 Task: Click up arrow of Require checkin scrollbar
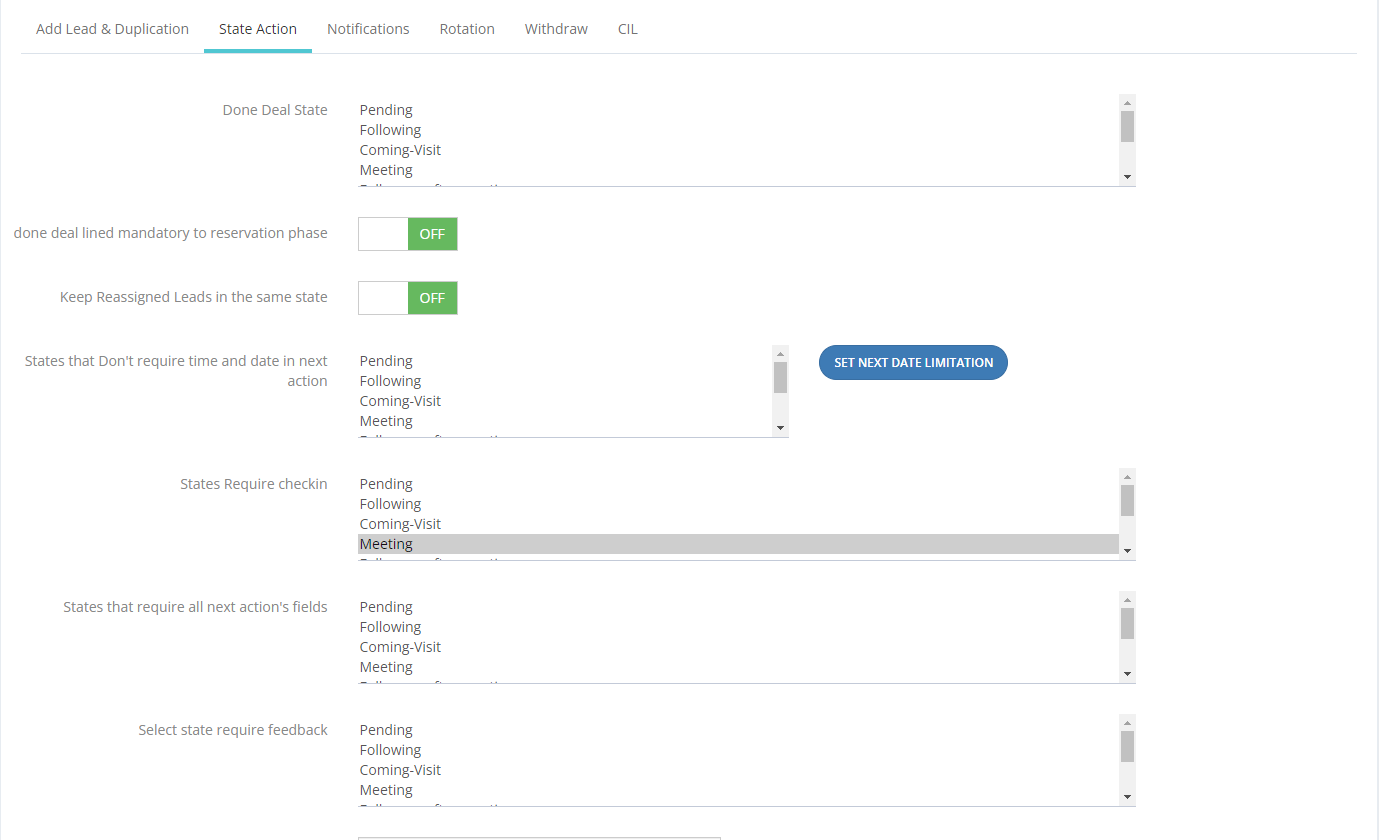pos(1127,476)
